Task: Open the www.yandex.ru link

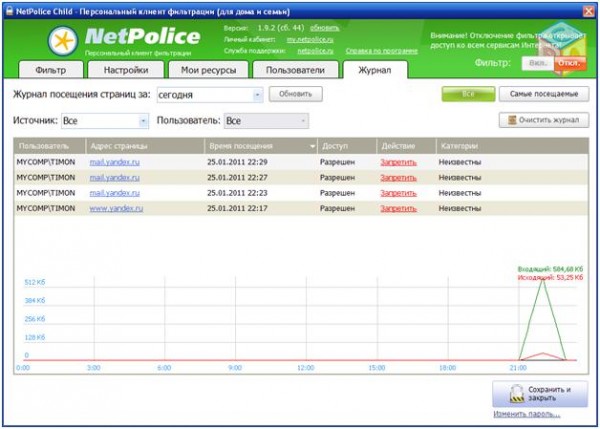Action: (x=116, y=209)
